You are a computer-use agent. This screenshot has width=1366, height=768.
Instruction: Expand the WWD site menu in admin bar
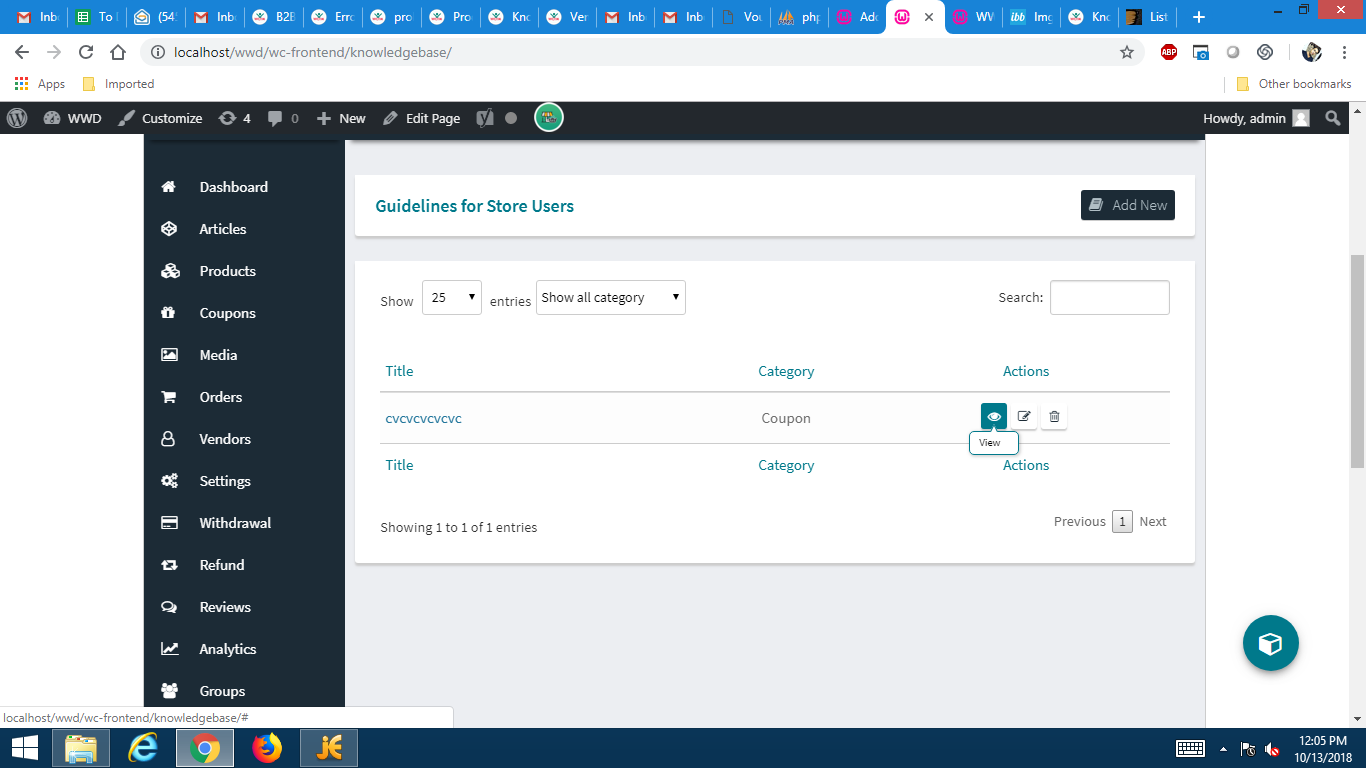point(73,118)
